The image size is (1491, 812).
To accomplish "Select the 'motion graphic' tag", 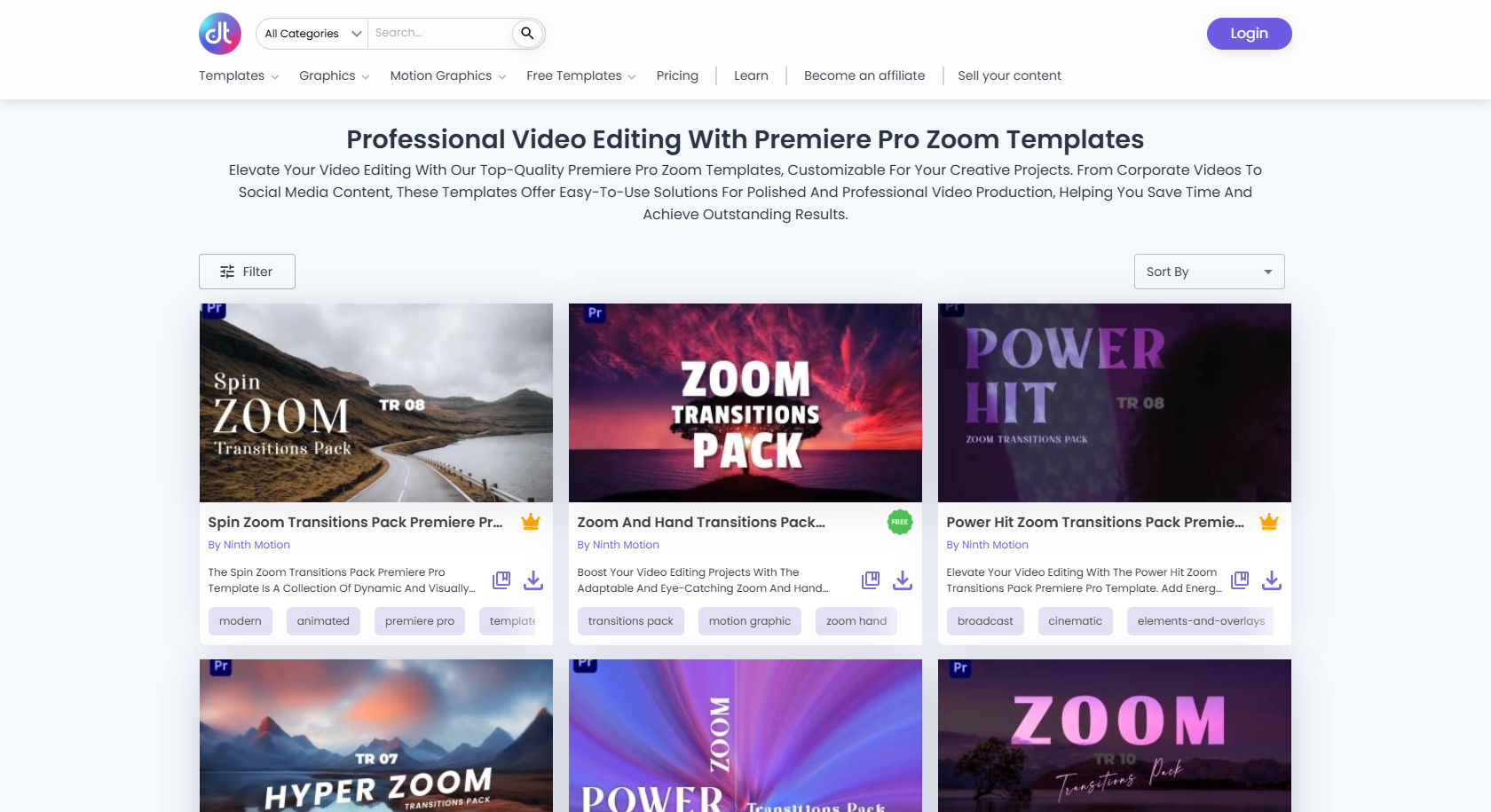I will (750, 621).
